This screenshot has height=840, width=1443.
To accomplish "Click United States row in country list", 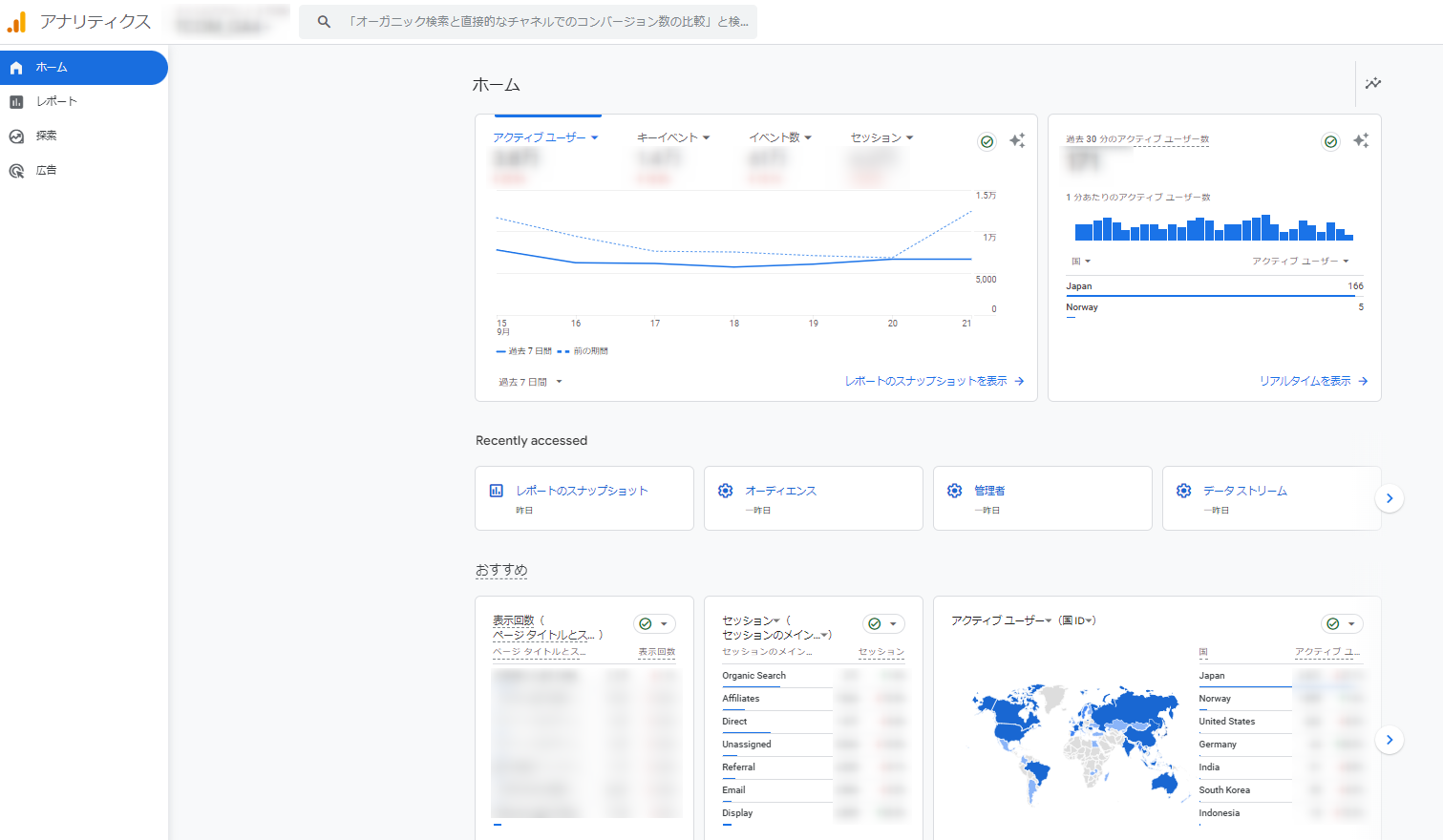I will pyautogui.click(x=1282, y=722).
